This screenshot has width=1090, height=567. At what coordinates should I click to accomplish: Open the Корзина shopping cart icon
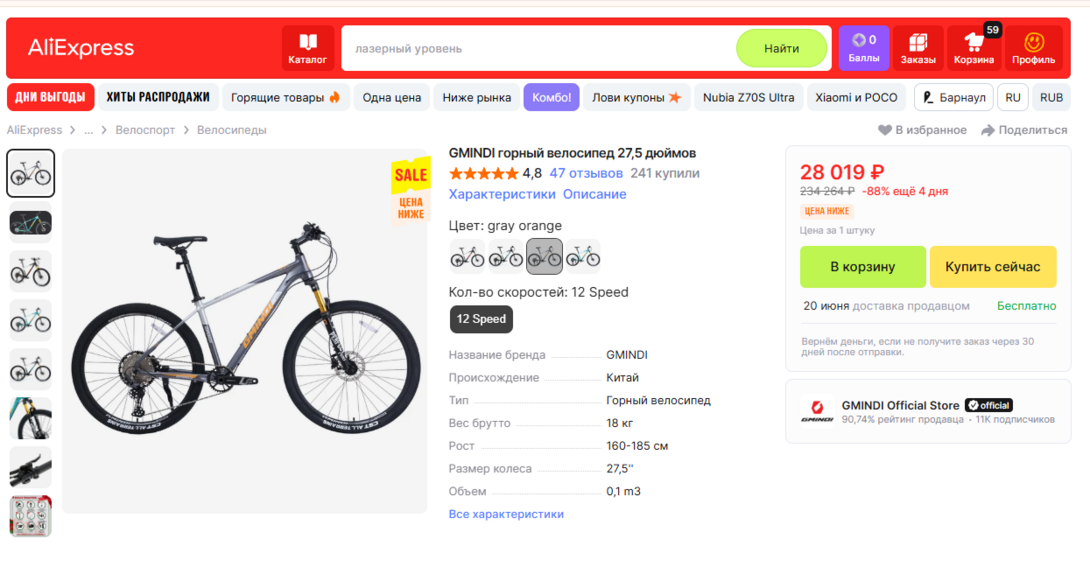[x=973, y=48]
